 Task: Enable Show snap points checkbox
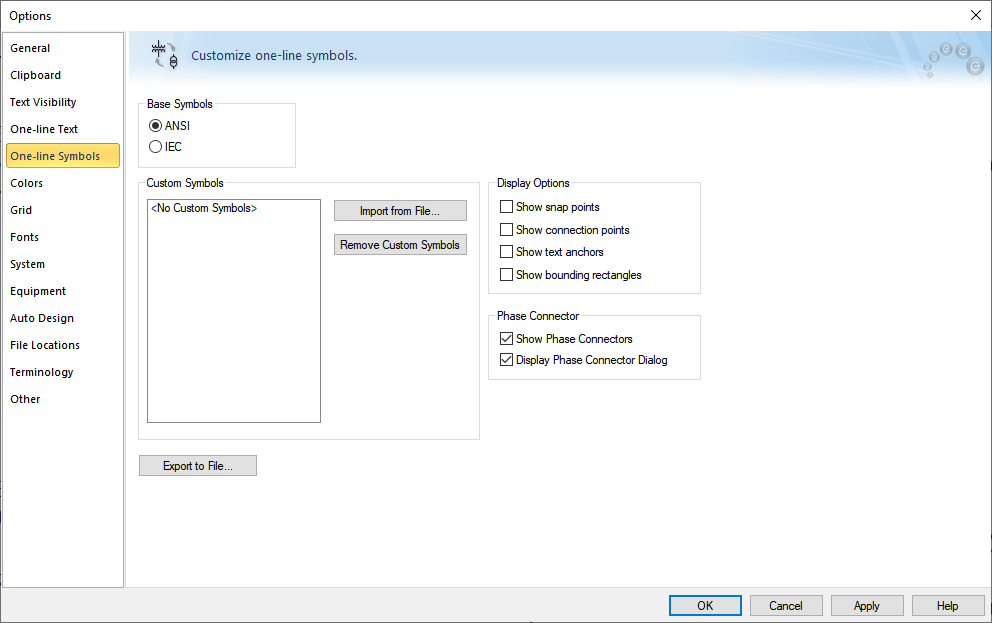coord(506,207)
